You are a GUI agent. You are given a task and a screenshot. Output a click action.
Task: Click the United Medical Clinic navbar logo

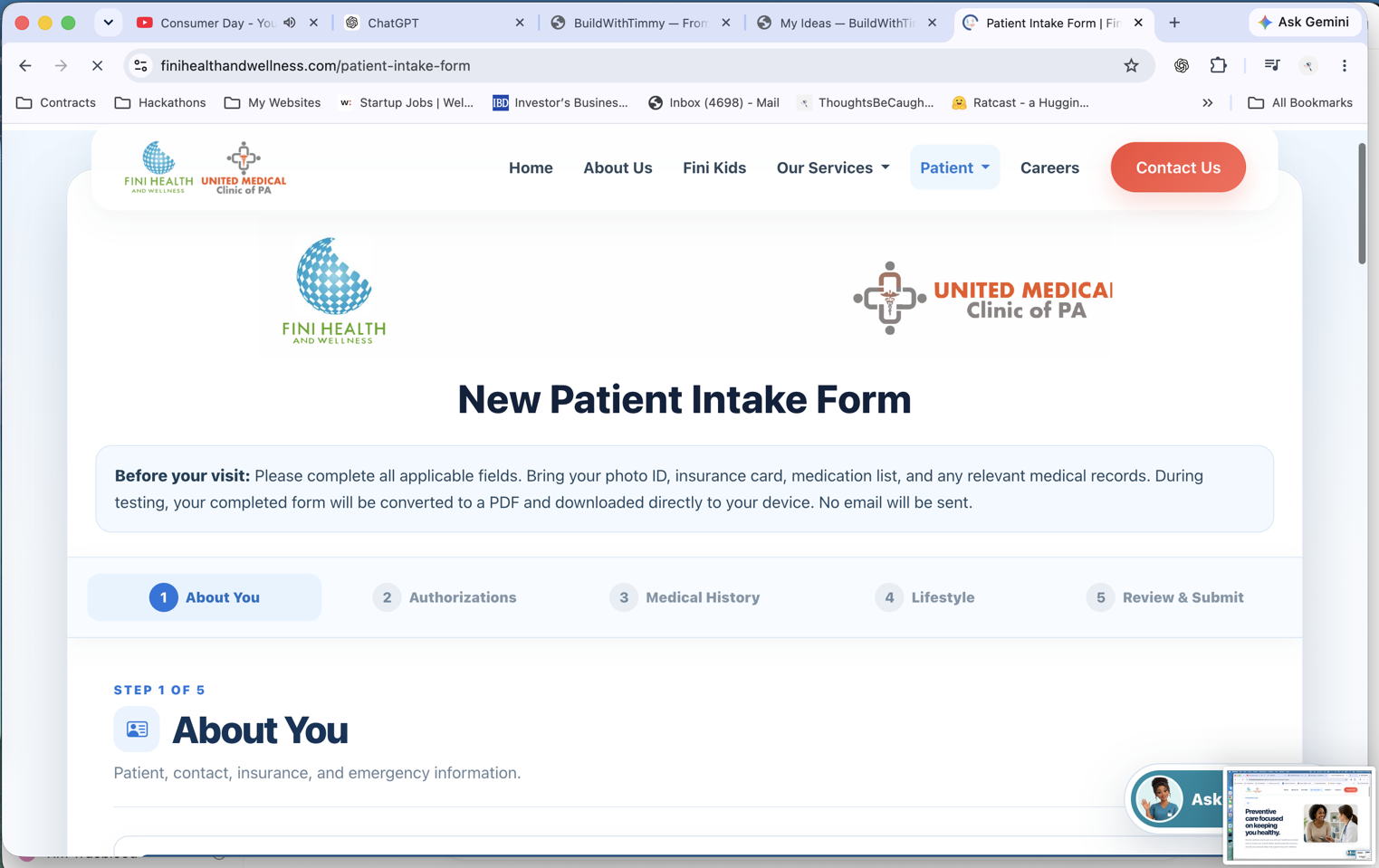[x=244, y=167]
